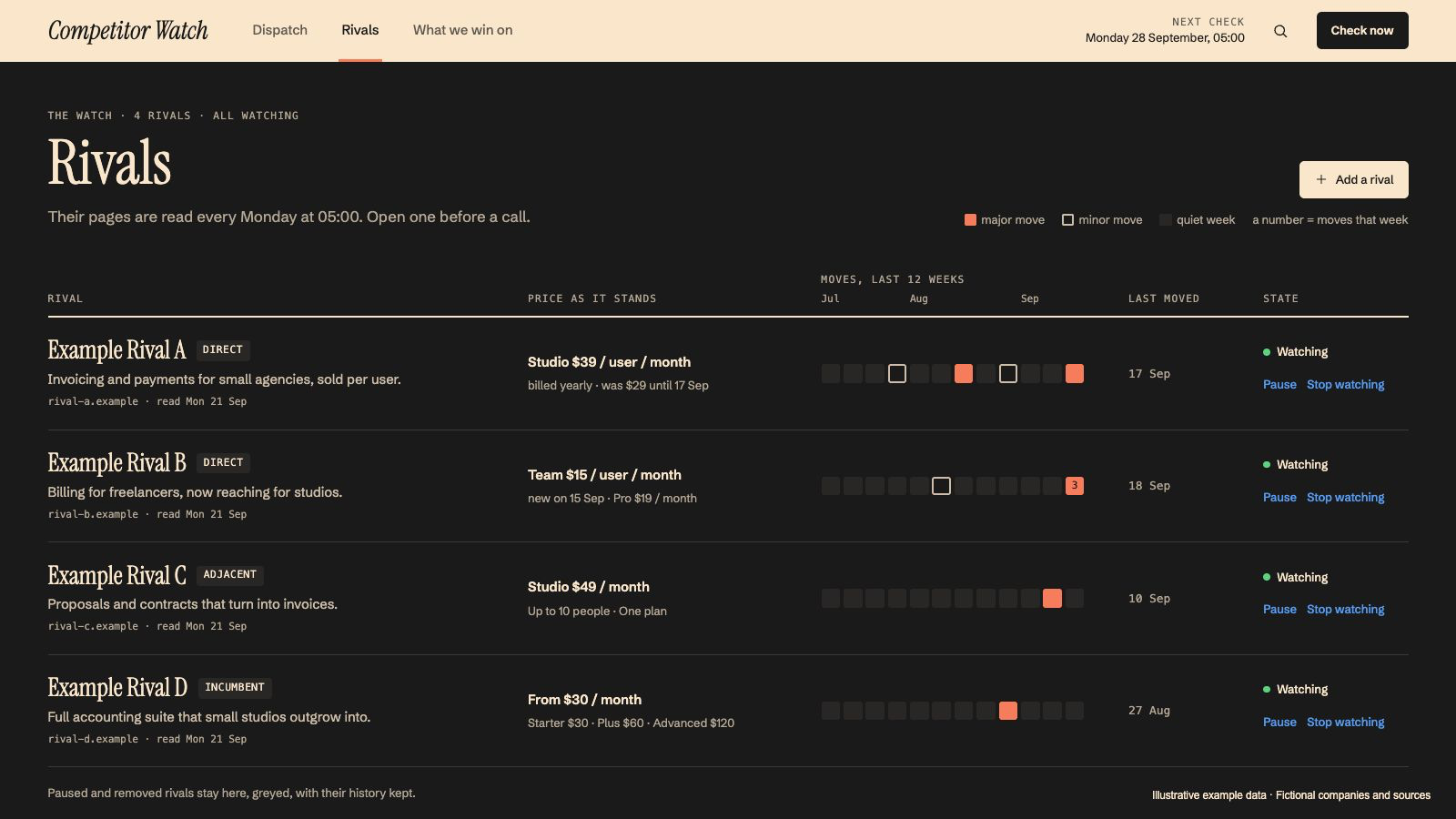The image size is (1456, 819).
Task: Click the last moved date '10 Sep'
Action: tap(1149, 599)
